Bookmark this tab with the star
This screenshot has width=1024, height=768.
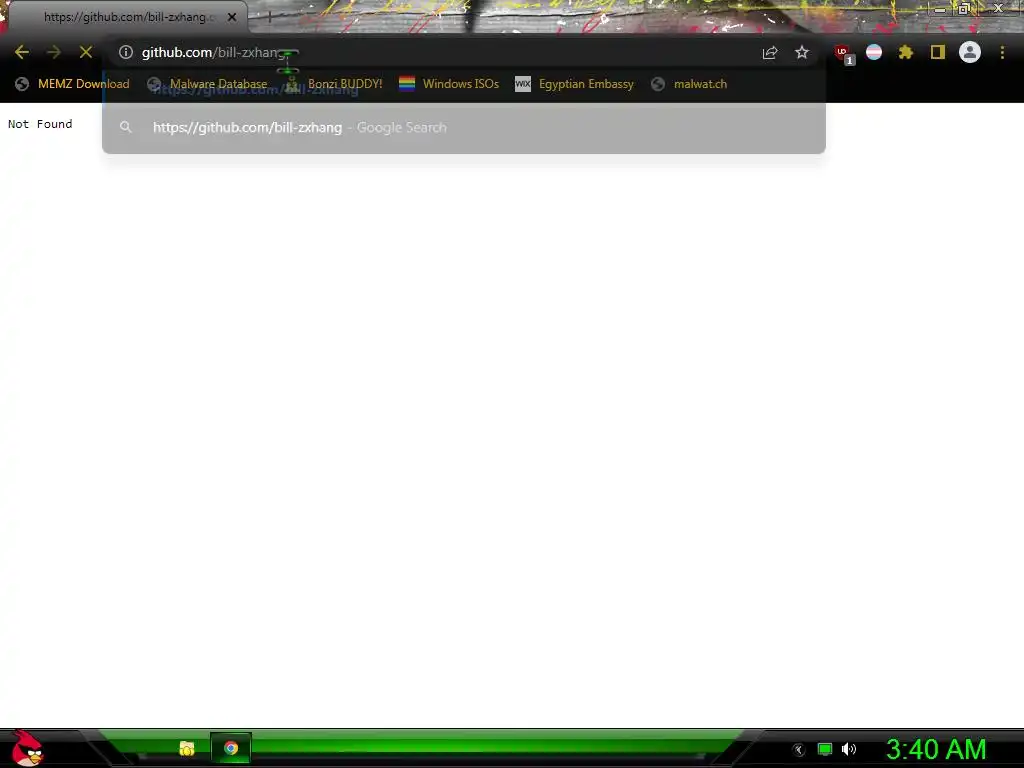pyautogui.click(x=802, y=52)
